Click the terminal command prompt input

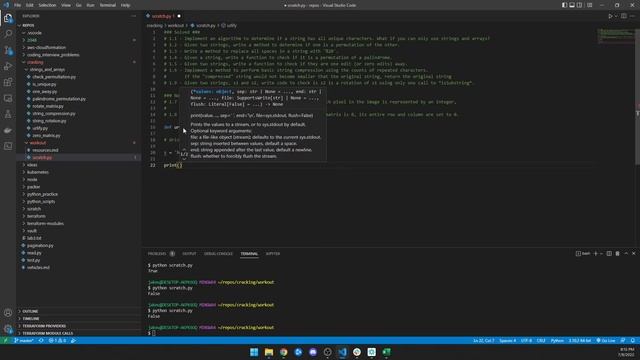coord(153,333)
